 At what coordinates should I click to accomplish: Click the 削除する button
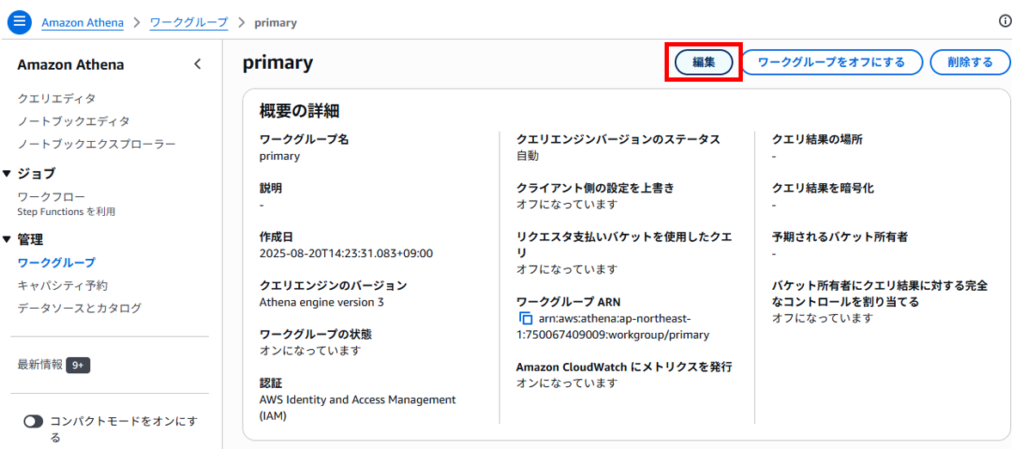(x=970, y=63)
